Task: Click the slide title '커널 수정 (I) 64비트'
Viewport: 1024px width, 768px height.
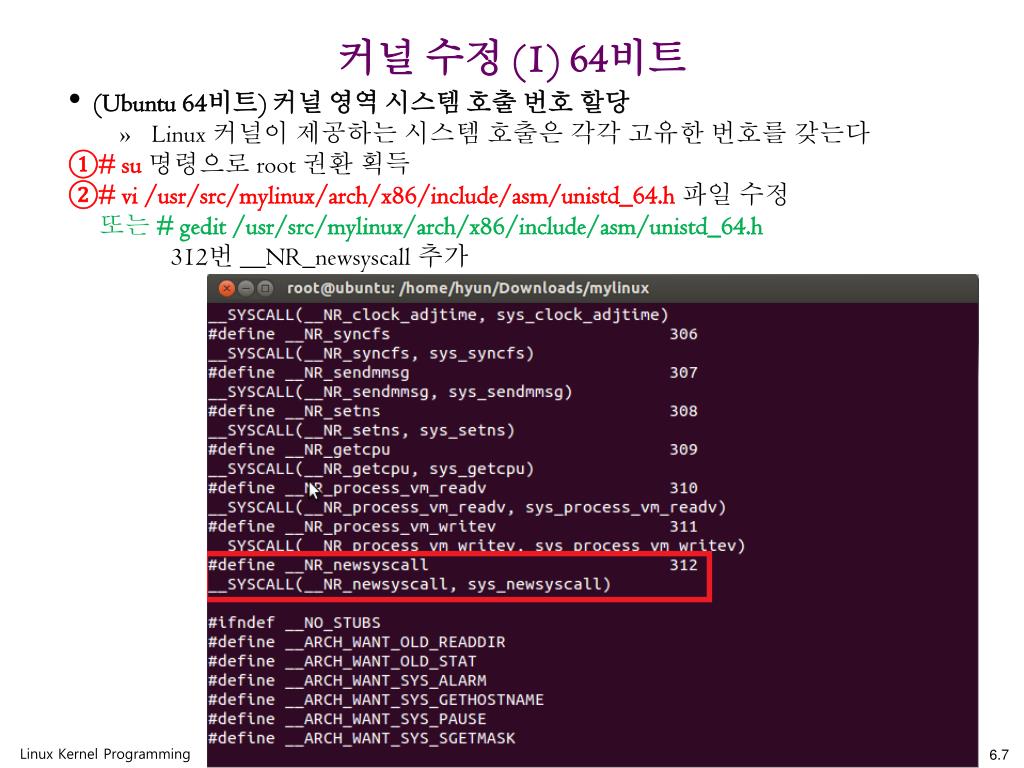Action: 512,57
